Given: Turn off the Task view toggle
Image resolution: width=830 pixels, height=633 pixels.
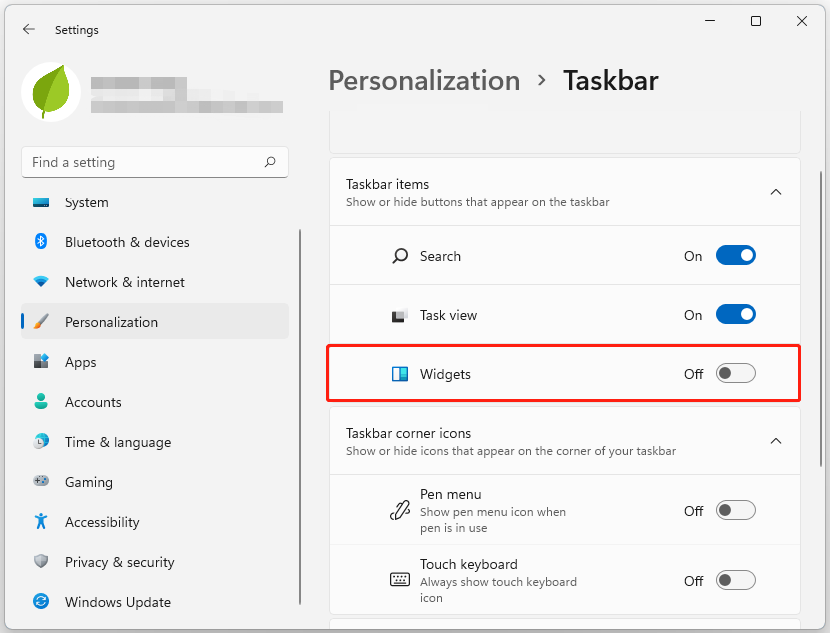Looking at the screenshot, I should [735, 314].
